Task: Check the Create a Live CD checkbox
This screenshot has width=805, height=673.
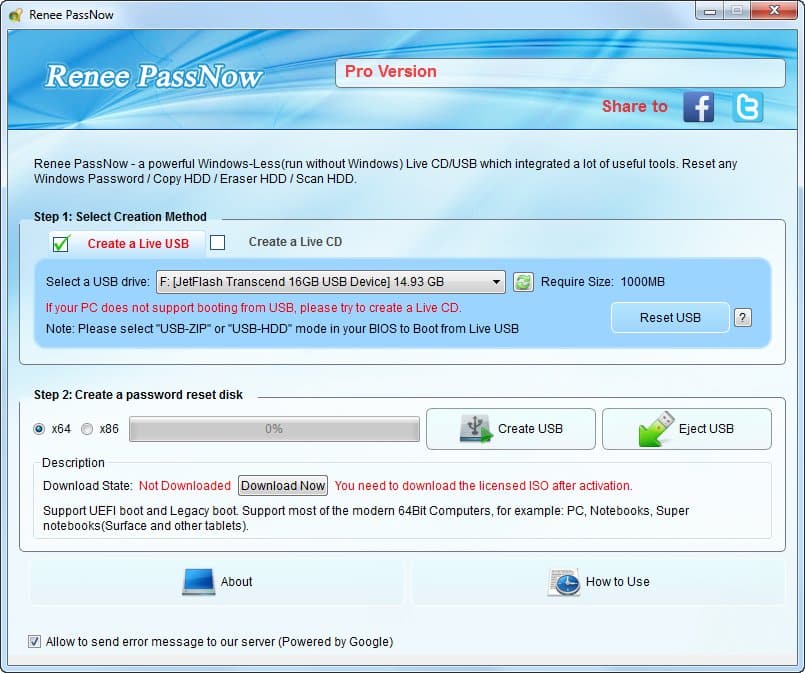Action: (218, 242)
